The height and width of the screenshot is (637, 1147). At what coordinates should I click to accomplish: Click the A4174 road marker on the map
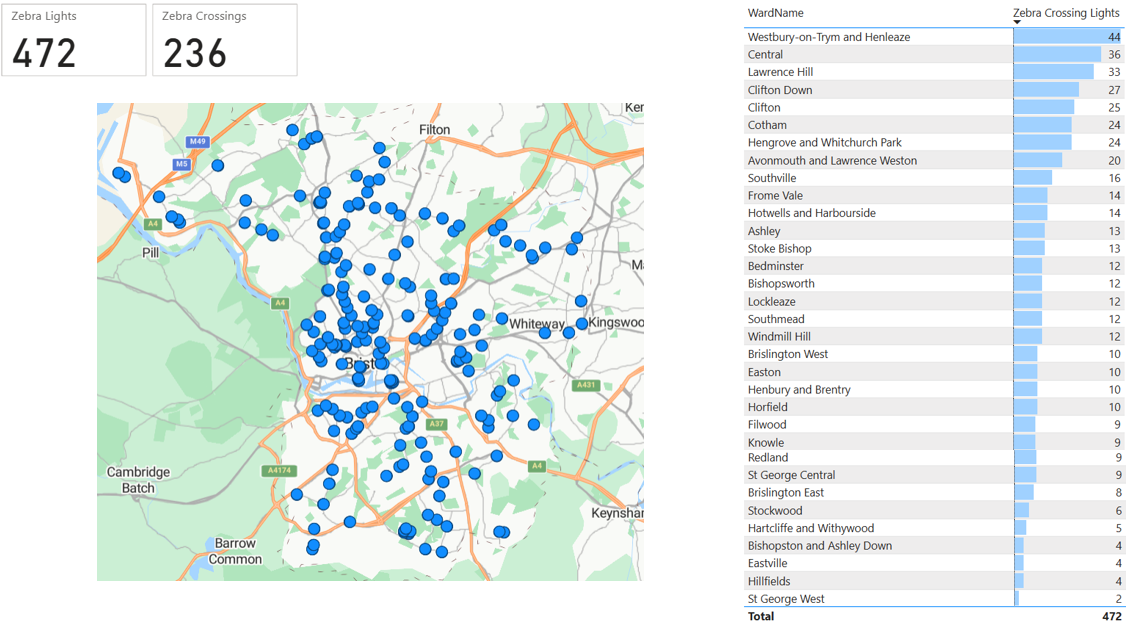tap(279, 471)
